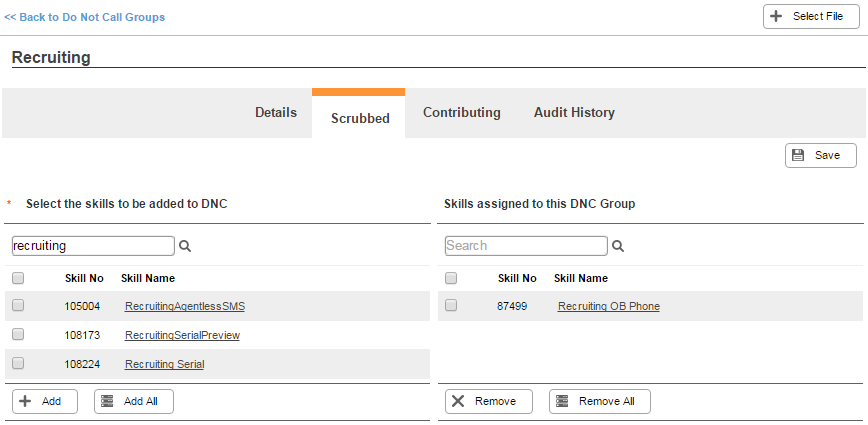The height and width of the screenshot is (425, 868).
Task: Click the assigned skills search magnifier
Action: click(618, 246)
